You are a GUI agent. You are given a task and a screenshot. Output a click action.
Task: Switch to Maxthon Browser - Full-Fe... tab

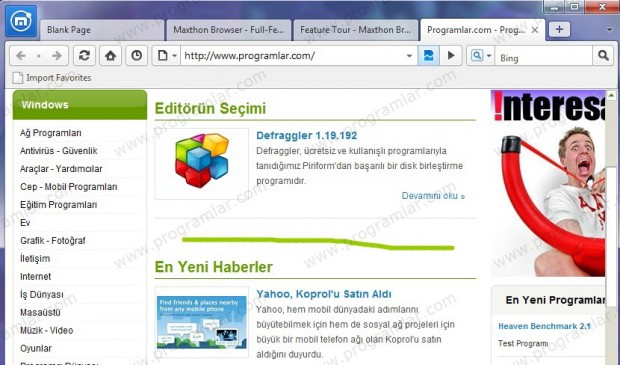tap(229, 30)
